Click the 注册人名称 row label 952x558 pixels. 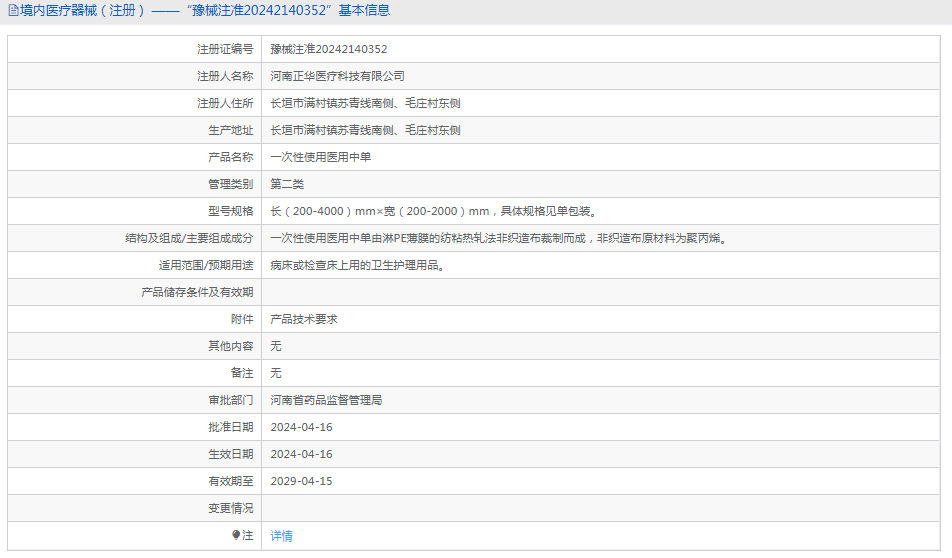pyautogui.click(x=225, y=76)
